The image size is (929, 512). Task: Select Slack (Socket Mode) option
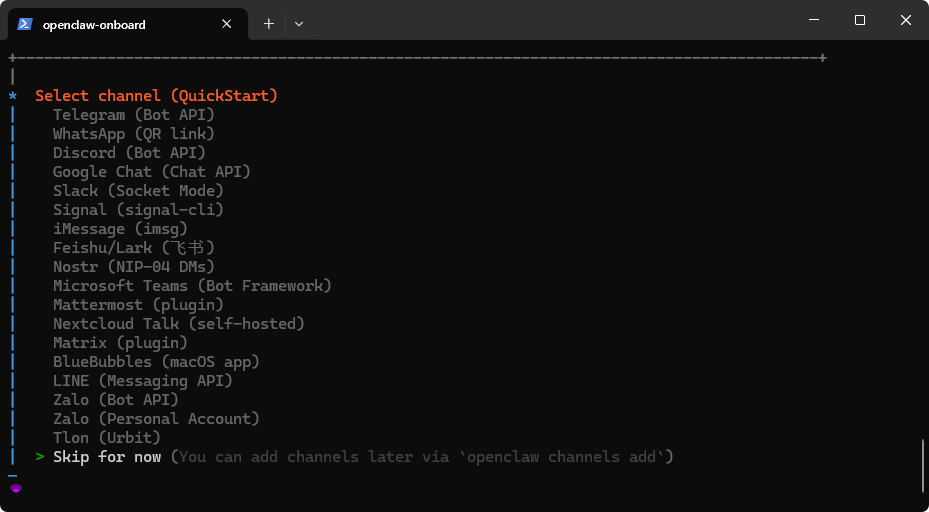click(x=138, y=191)
